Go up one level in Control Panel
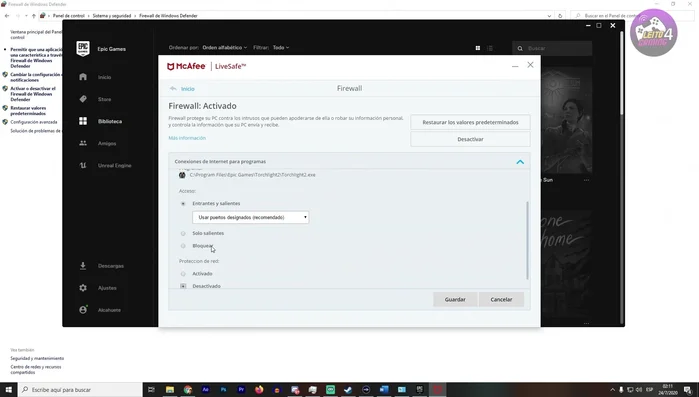699x397 pixels. [x=33, y=16]
